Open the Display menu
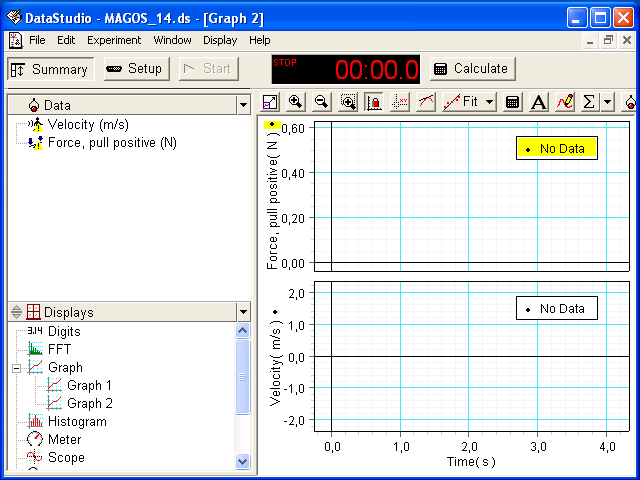This screenshot has width=640, height=480. click(x=220, y=40)
